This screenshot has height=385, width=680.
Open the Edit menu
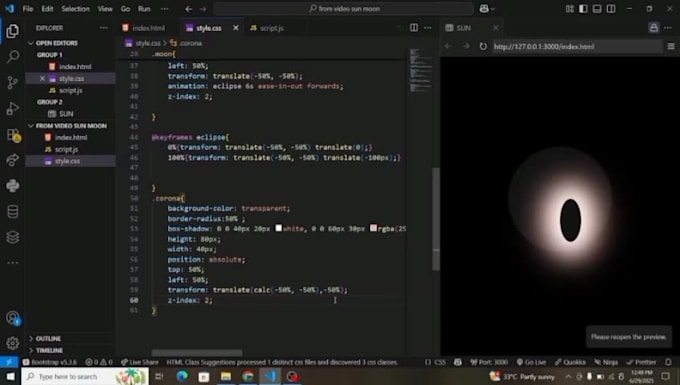pos(47,9)
